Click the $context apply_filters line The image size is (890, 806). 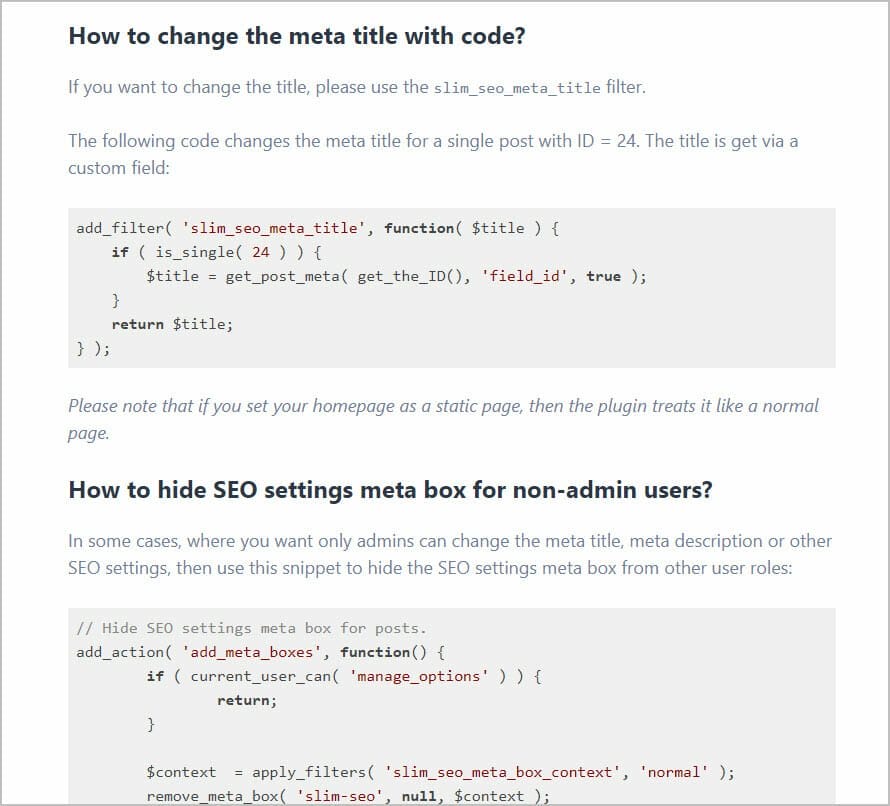[x=440, y=773]
